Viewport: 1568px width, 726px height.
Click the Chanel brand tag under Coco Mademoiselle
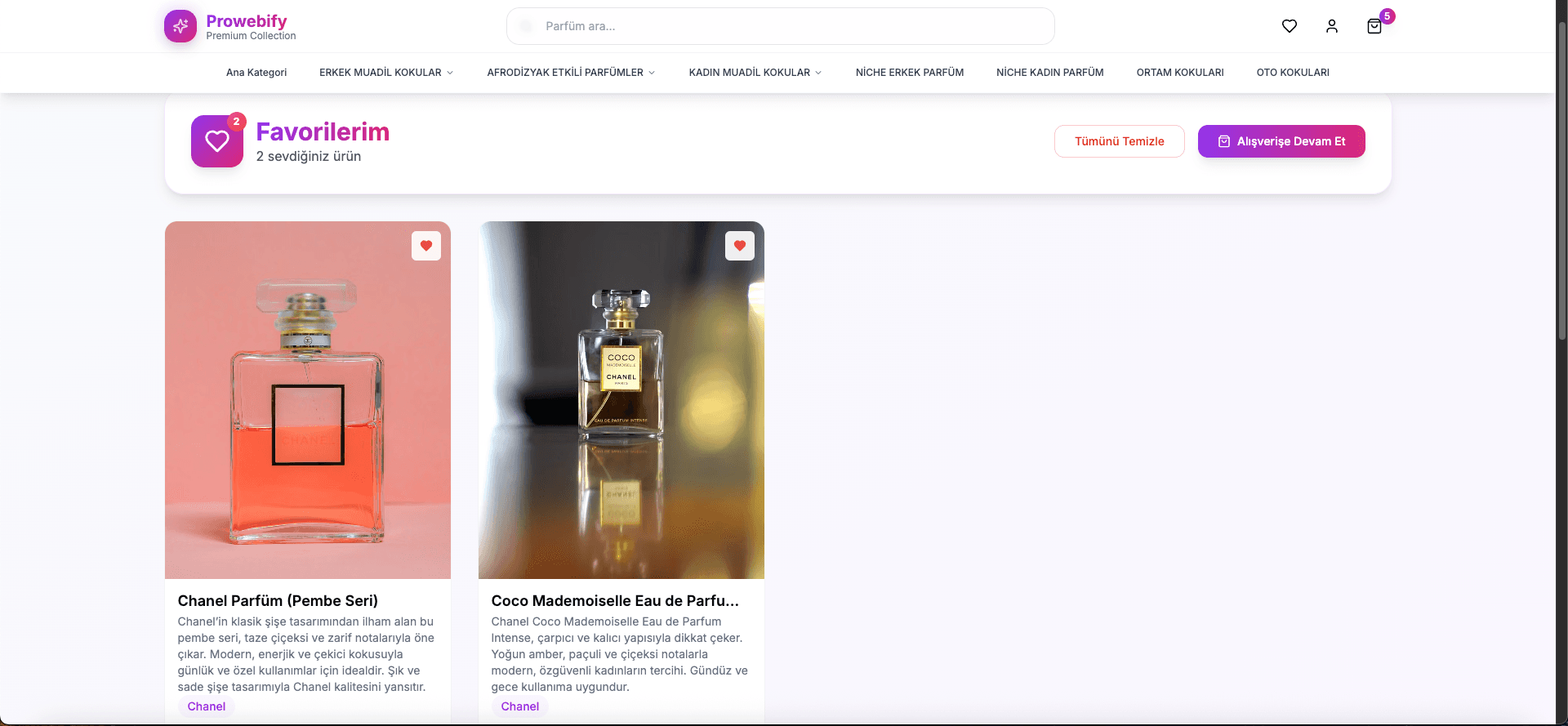coord(519,706)
